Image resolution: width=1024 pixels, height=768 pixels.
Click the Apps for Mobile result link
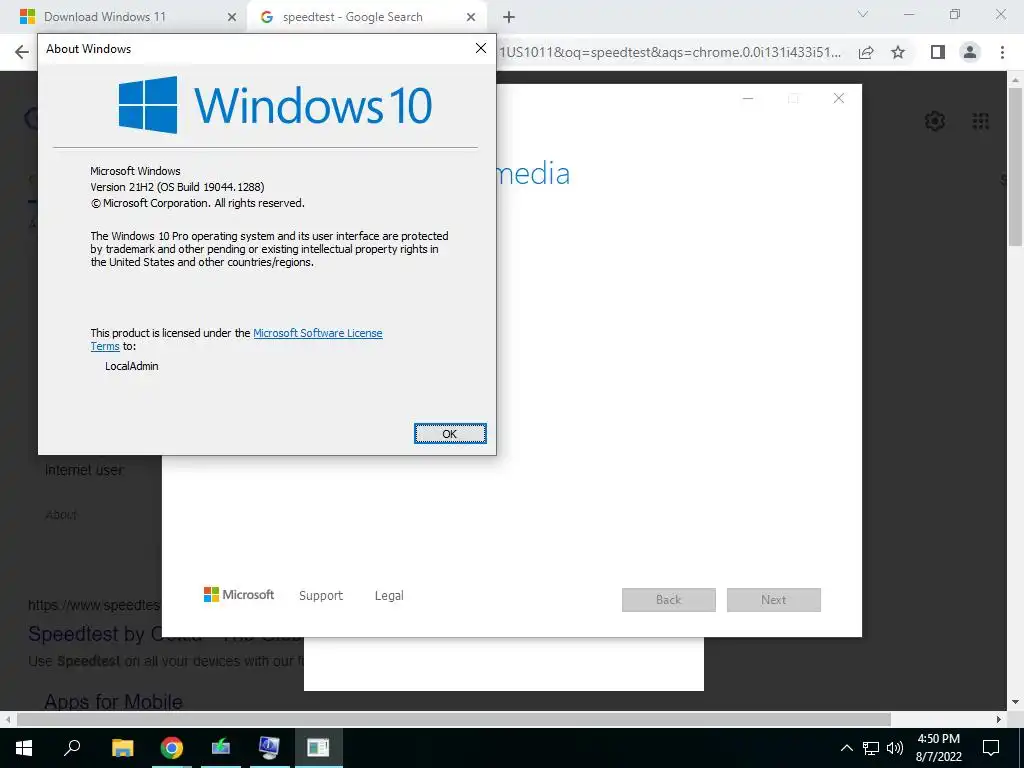[113, 702]
